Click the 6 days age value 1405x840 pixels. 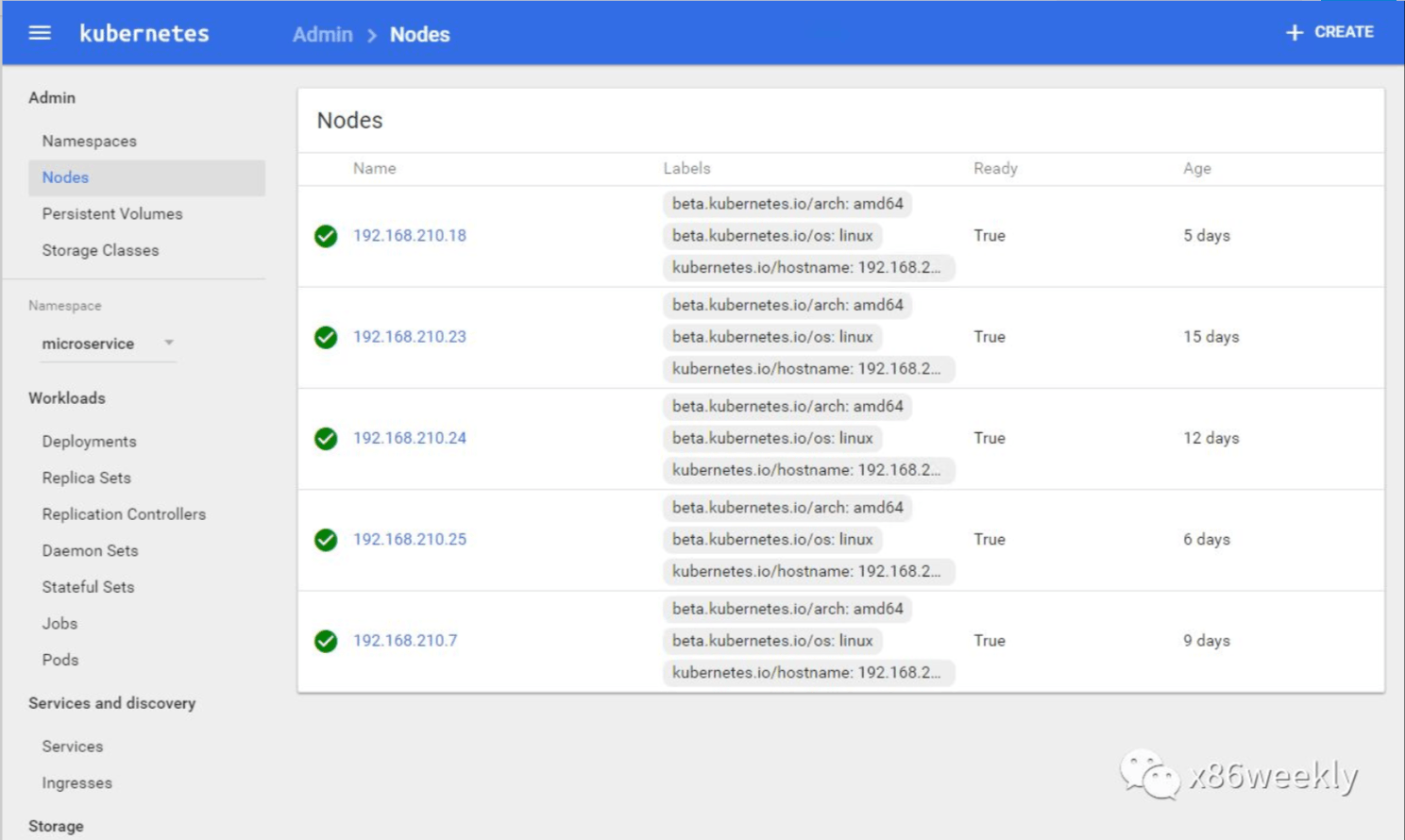[x=1207, y=540]
